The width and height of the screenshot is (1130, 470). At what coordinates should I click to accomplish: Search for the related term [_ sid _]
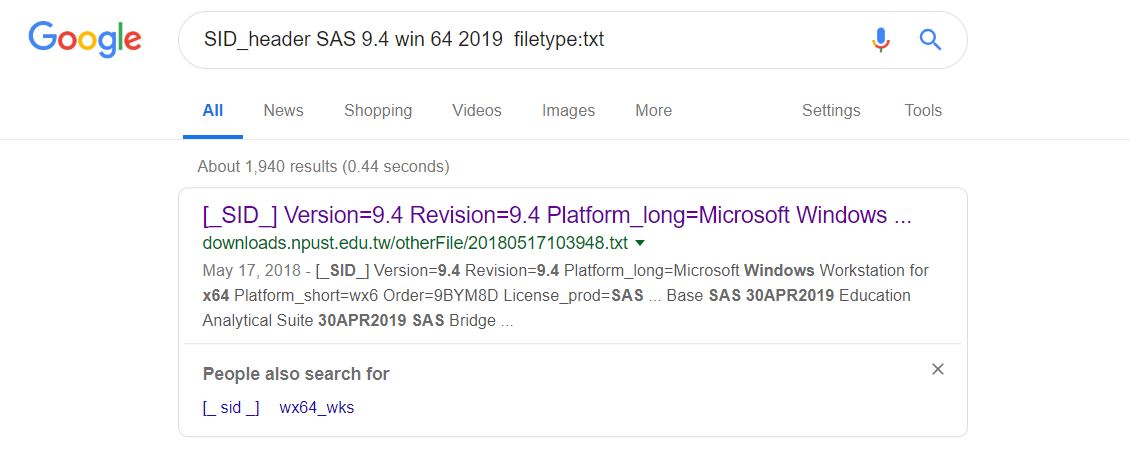click(231, 407)
